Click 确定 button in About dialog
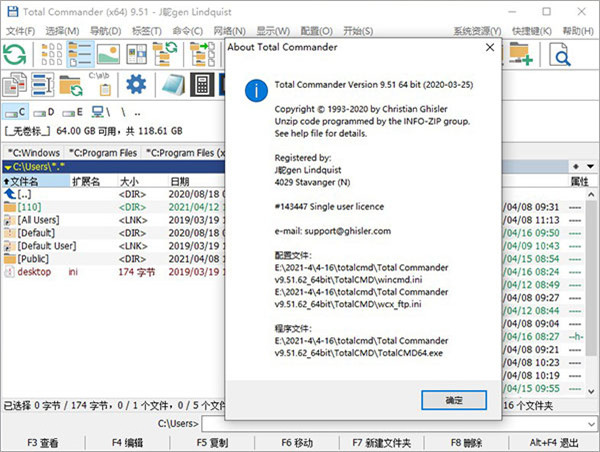The width and height of the screenshot is (600, 452). (454, 400)
